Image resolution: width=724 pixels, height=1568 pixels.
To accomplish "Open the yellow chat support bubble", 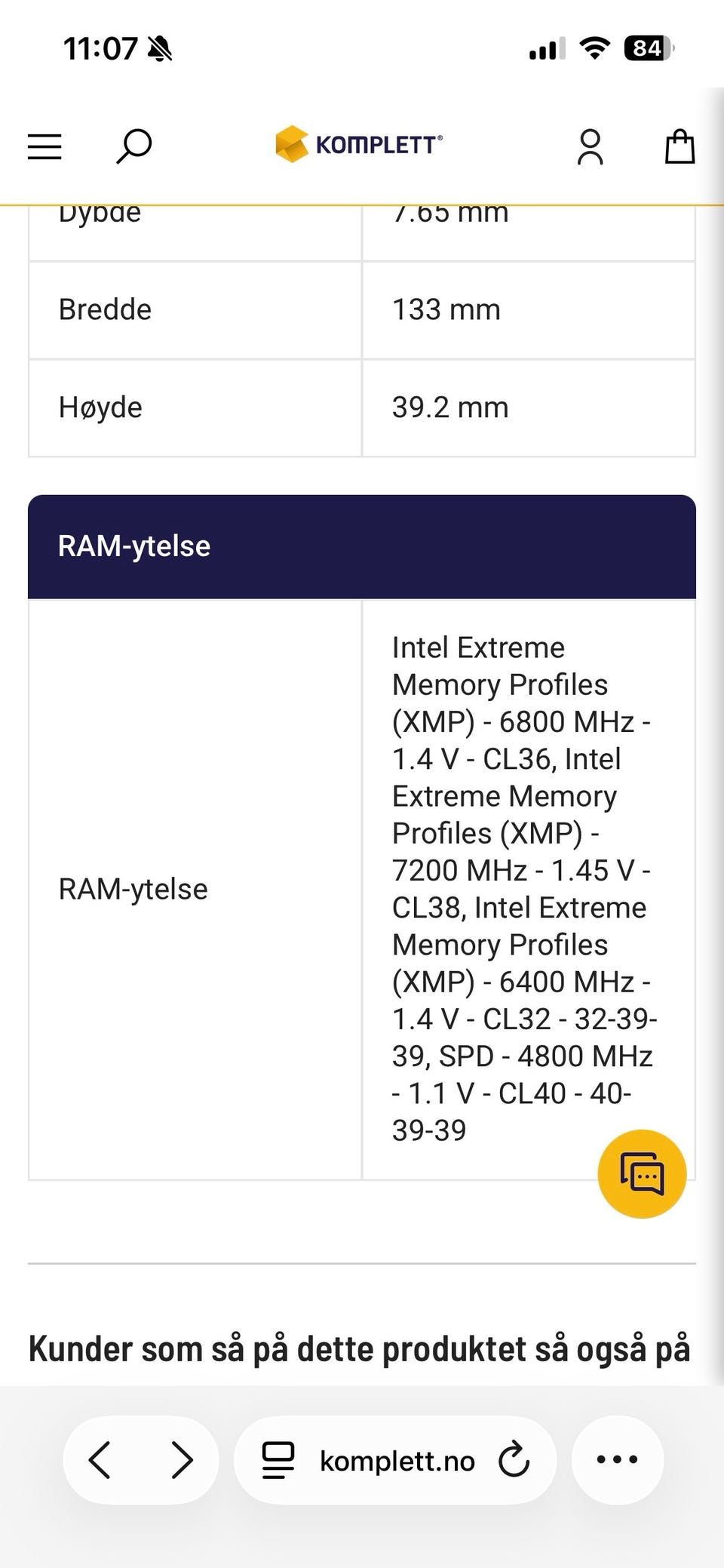I will tap(642, 1173).
